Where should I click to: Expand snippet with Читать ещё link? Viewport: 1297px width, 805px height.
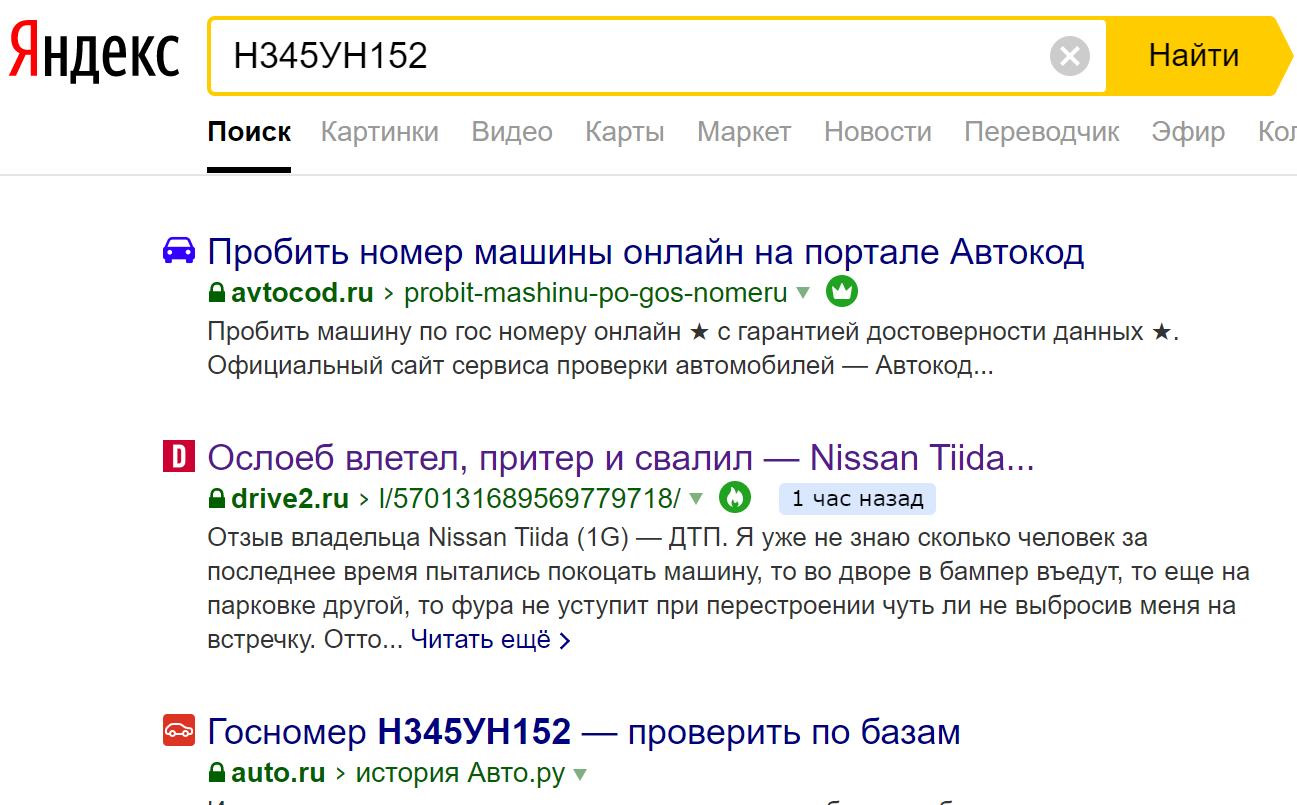click(x=490, y=640)
